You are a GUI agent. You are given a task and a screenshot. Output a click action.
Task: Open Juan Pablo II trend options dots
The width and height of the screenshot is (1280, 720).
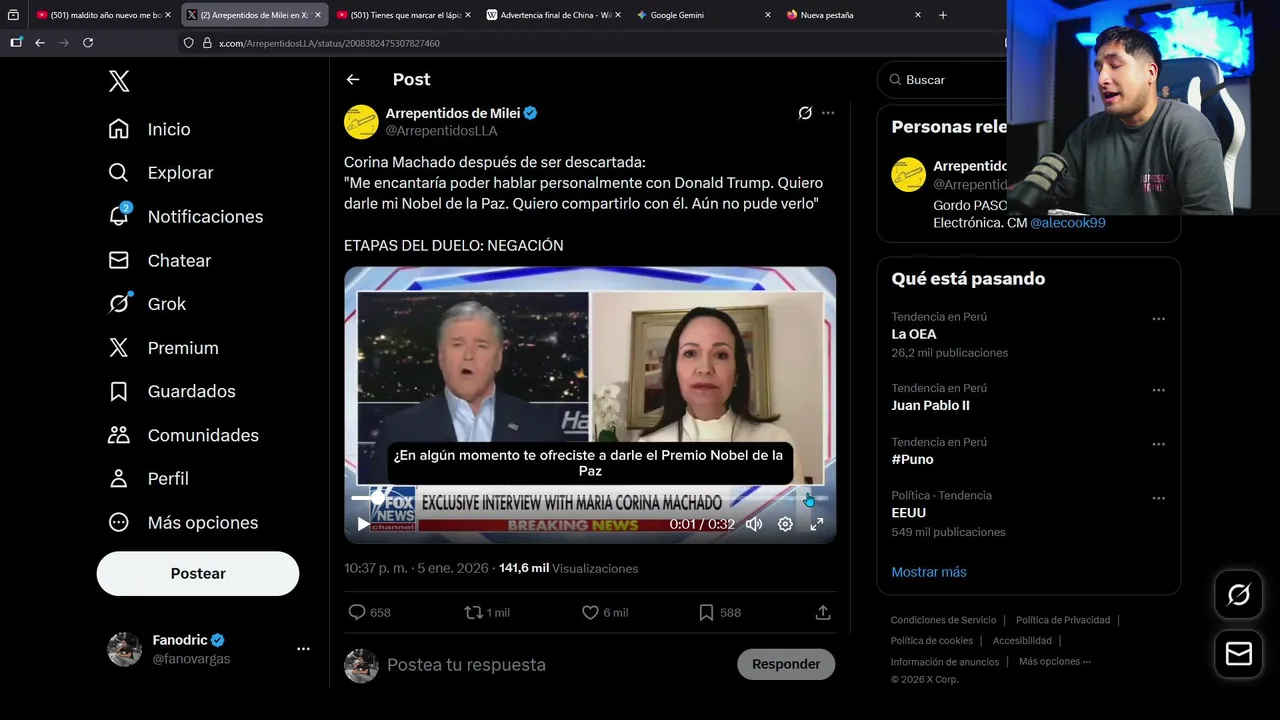(1158, 390)
